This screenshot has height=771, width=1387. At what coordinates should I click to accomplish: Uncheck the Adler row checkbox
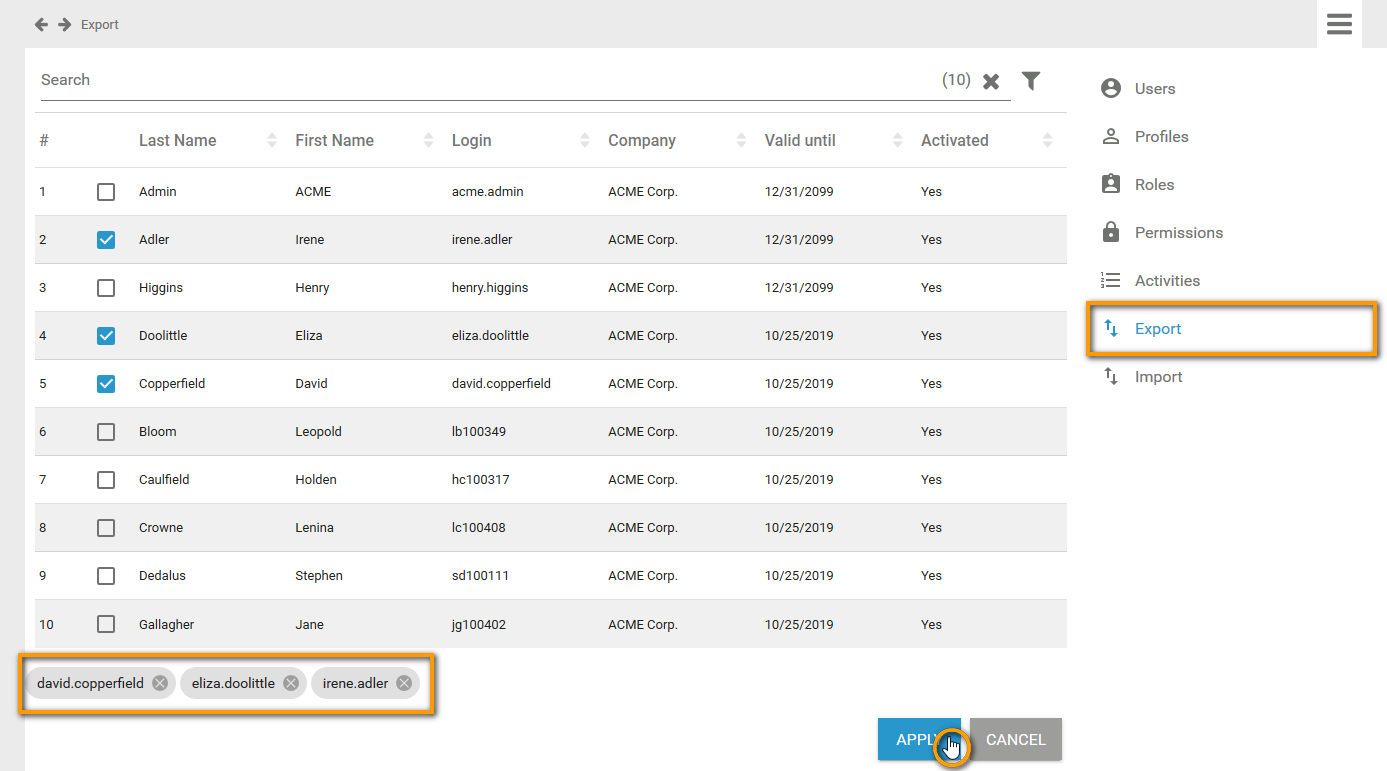tap(106, 240)
